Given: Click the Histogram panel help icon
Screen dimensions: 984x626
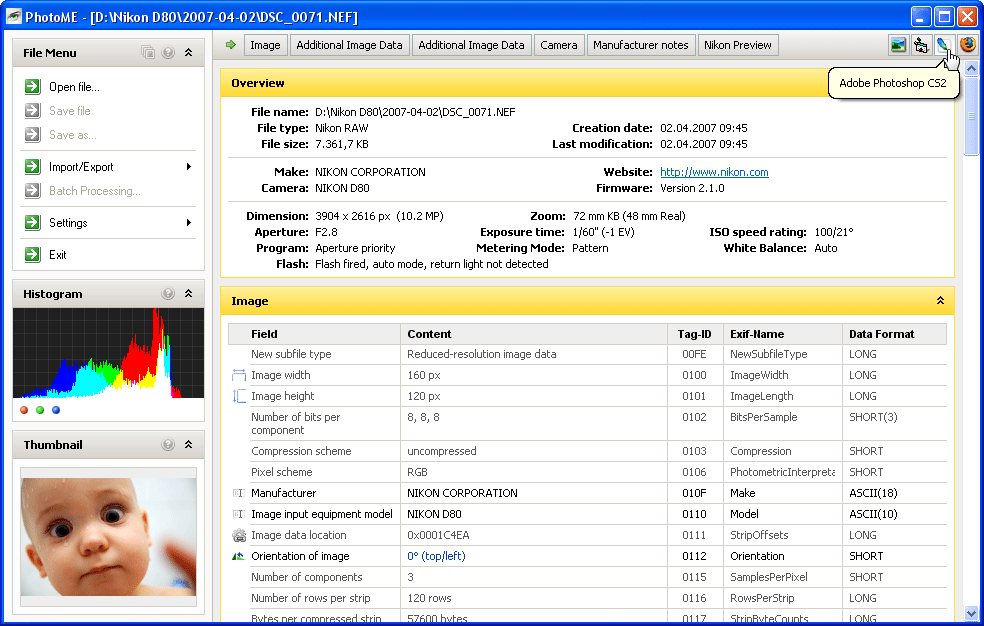Looking at the screenshot, I should (168, 294).
